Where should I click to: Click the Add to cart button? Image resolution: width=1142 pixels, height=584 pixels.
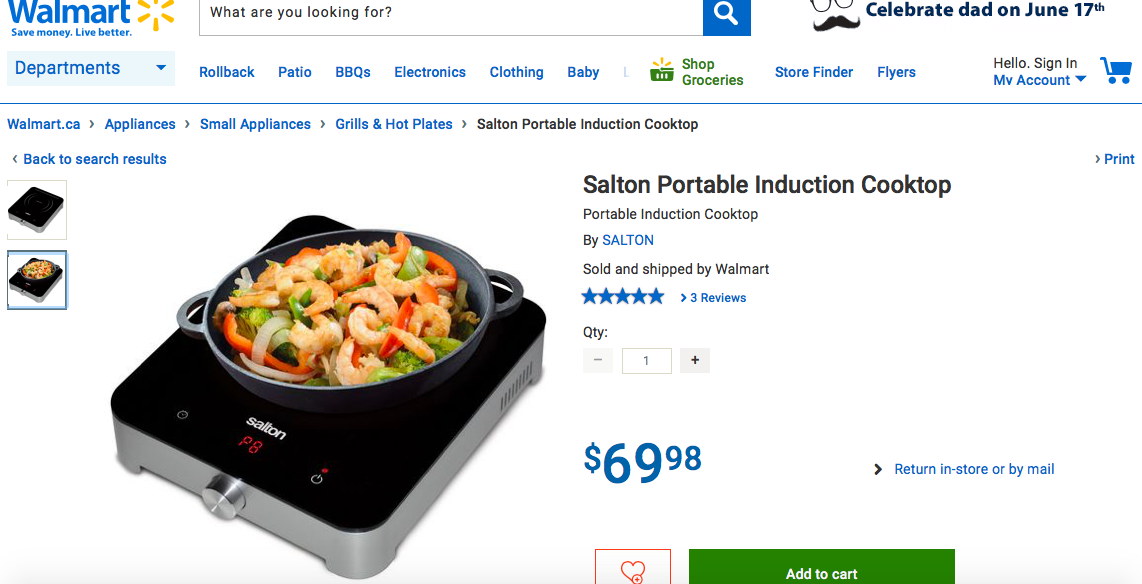click(x=822, y=567)
